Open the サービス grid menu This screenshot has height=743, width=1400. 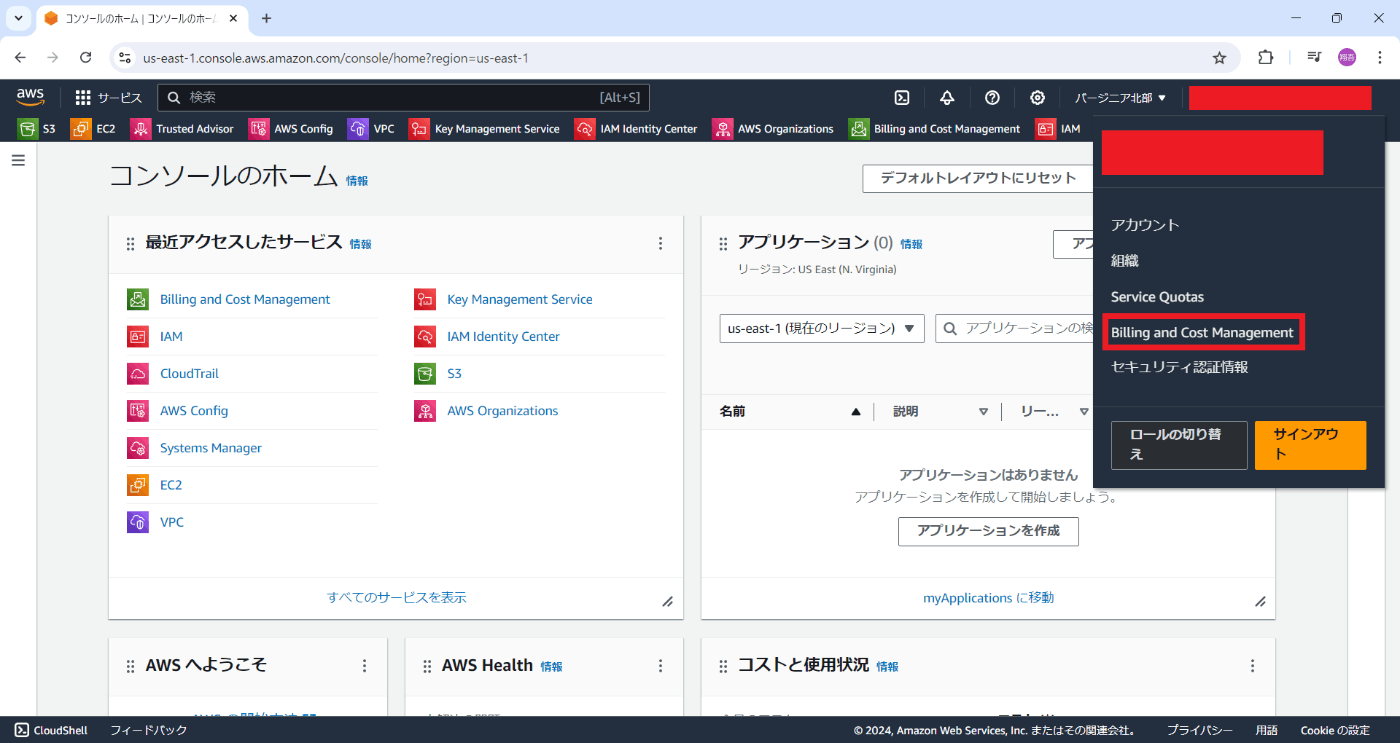point(109,98)
